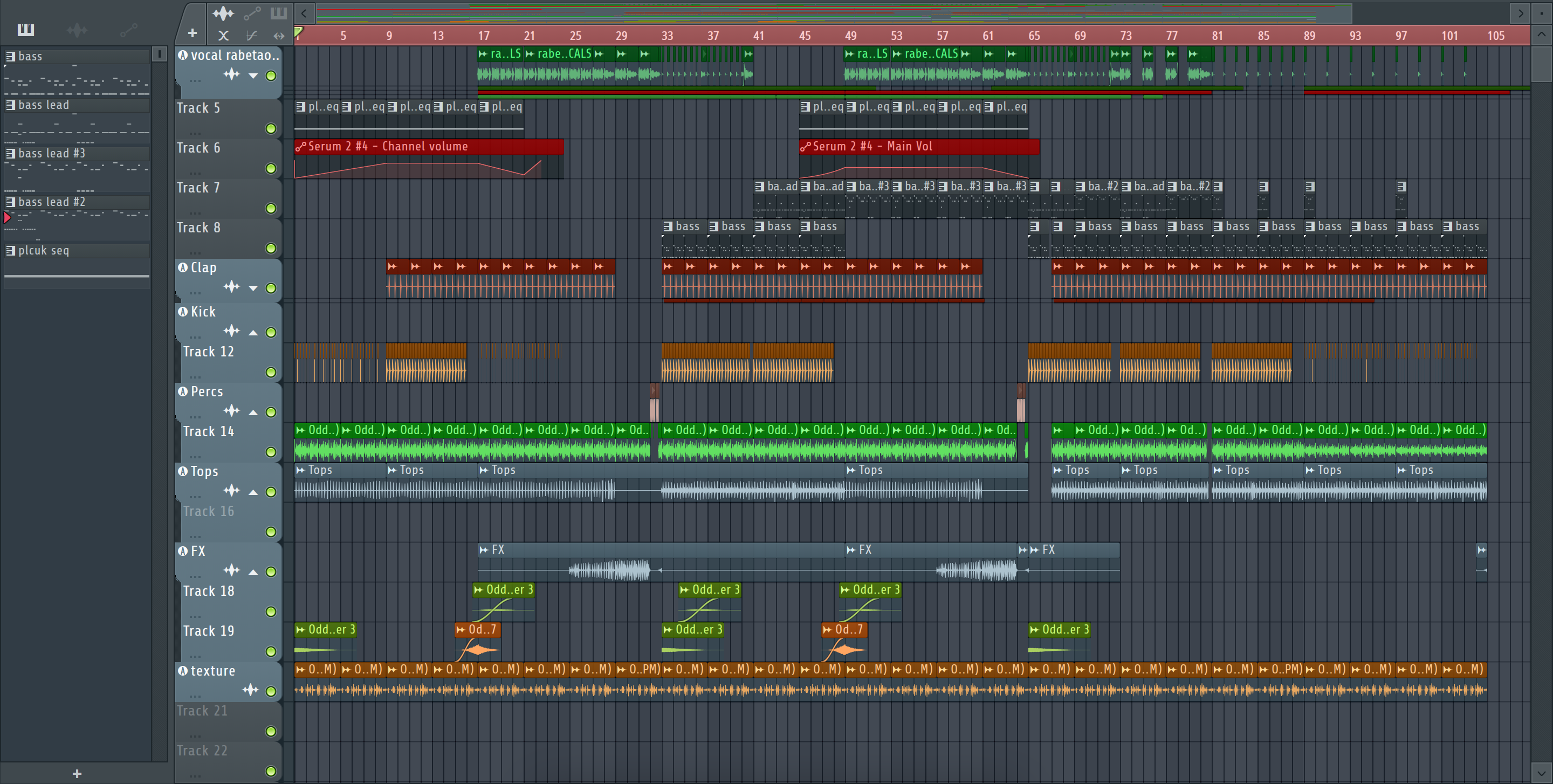Click waveform icon on FX track

pyautogui.click(x=231, y=570)
